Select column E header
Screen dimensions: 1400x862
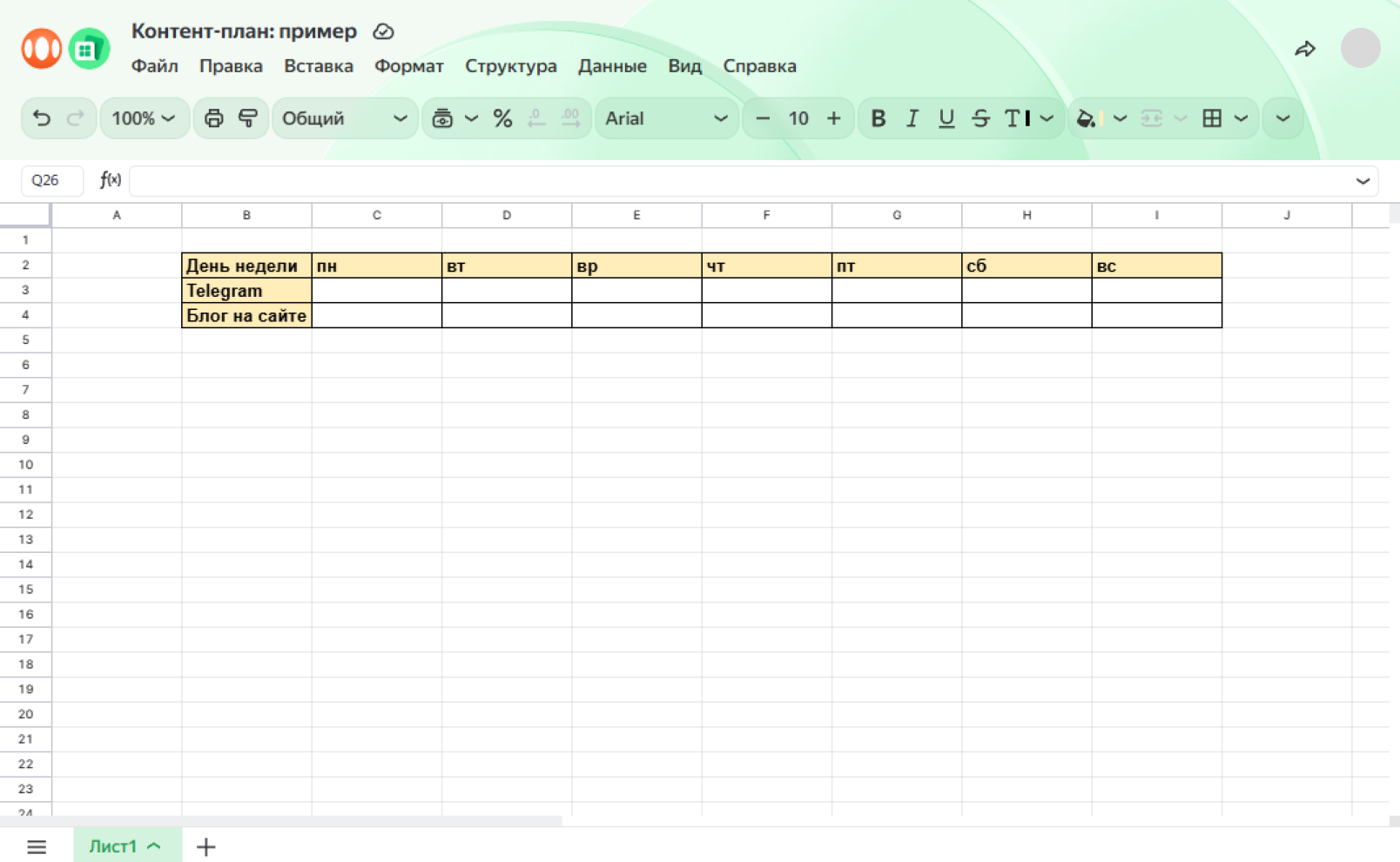636,215
